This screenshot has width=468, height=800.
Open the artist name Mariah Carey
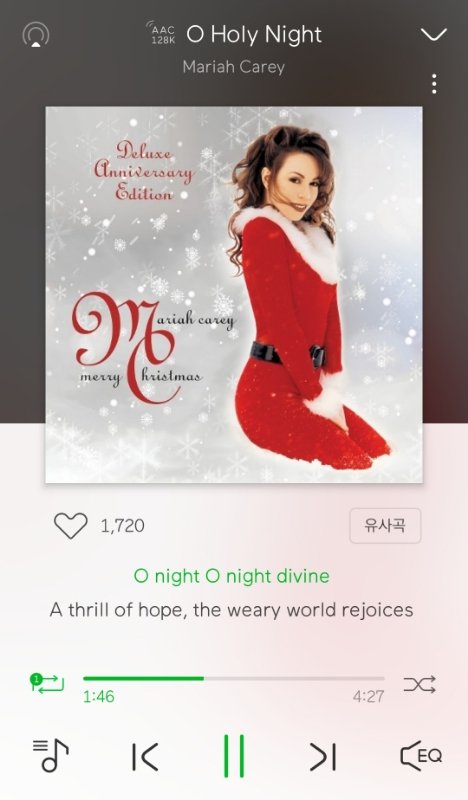(x=234, y=67)
